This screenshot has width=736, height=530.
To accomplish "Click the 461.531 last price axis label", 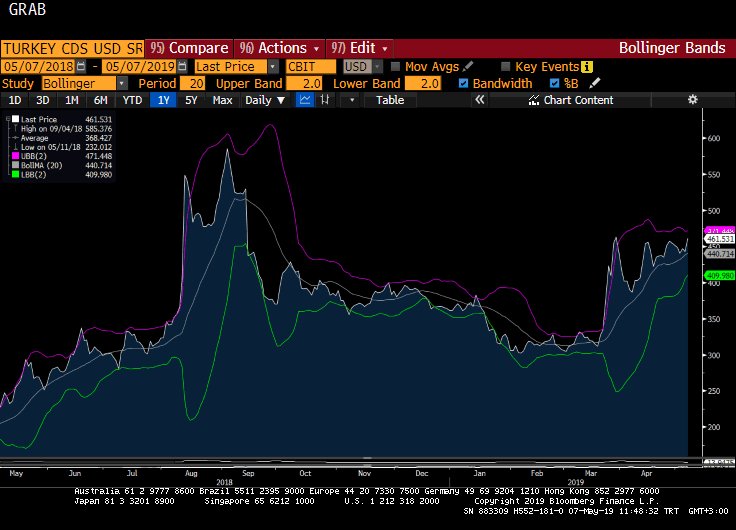I will click(720, 239).
